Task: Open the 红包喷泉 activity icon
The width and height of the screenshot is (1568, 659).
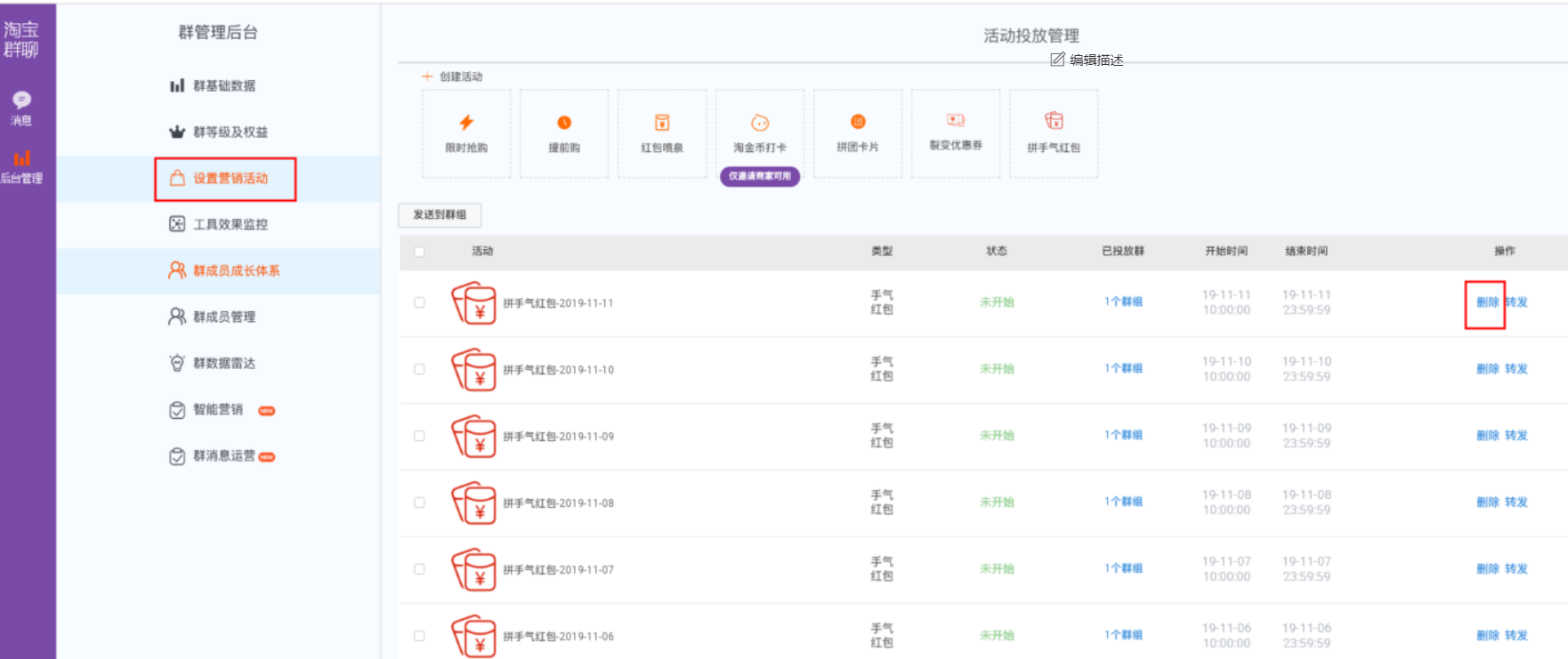Action: point(662,123)
